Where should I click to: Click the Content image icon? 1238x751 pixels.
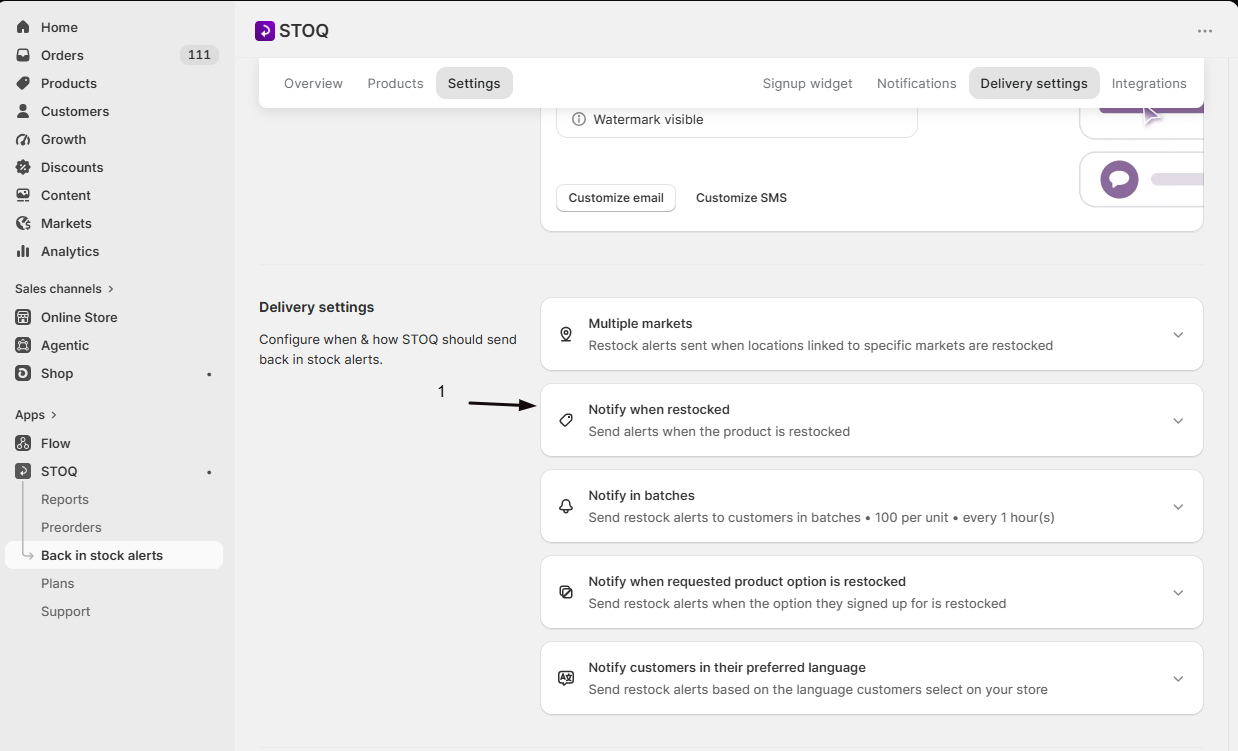pos(23,195)
